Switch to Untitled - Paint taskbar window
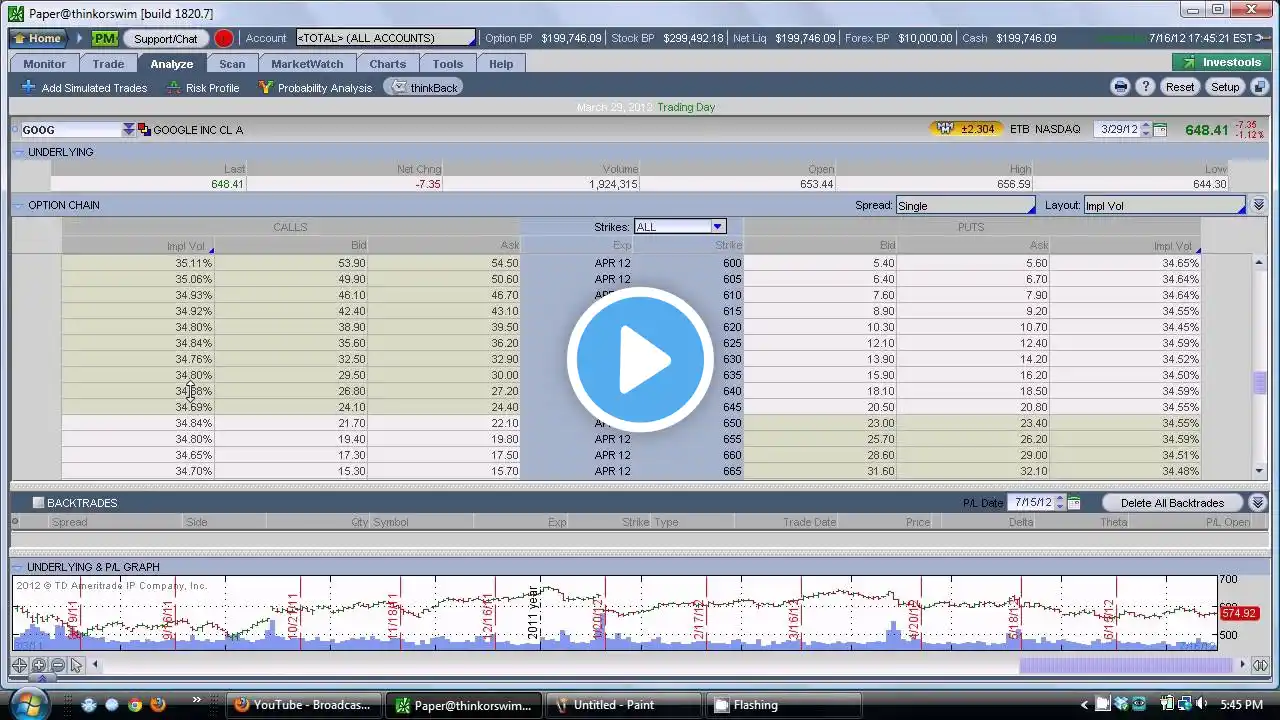 click(623, 705)
